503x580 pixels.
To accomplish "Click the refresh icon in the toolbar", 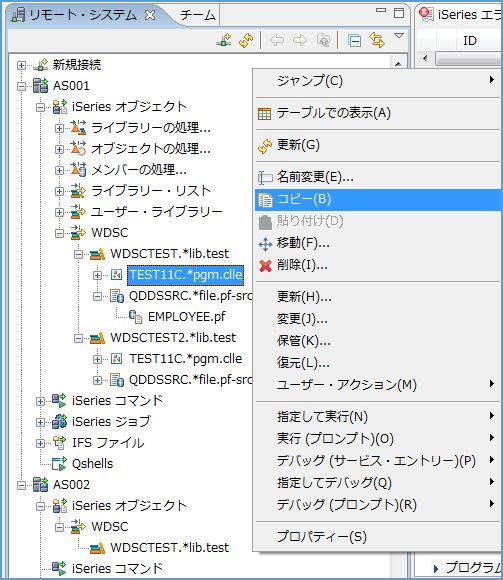I will [246, 40].
